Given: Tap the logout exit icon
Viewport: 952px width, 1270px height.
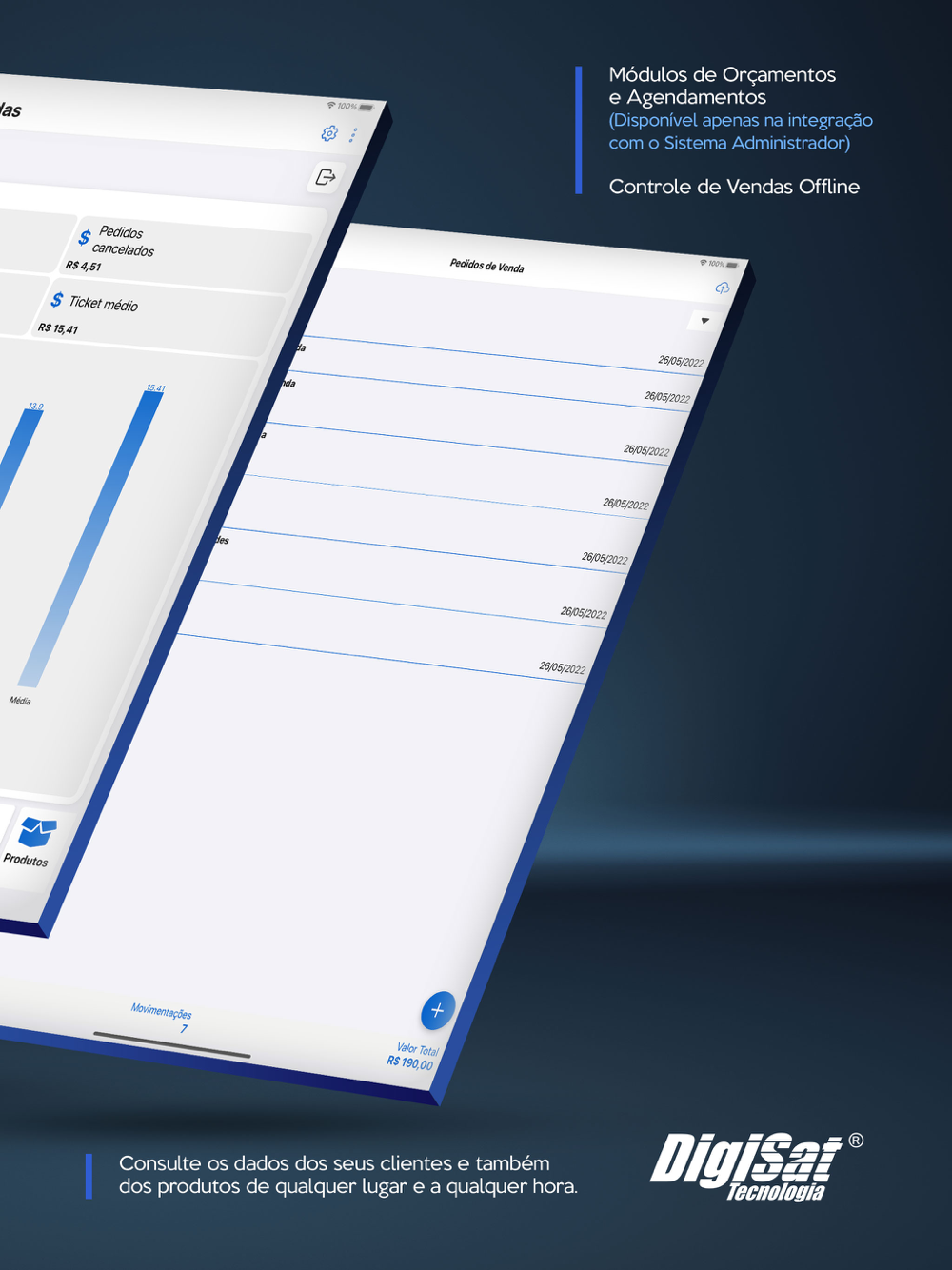Looking at the screenshot, I should pos(326,177).
